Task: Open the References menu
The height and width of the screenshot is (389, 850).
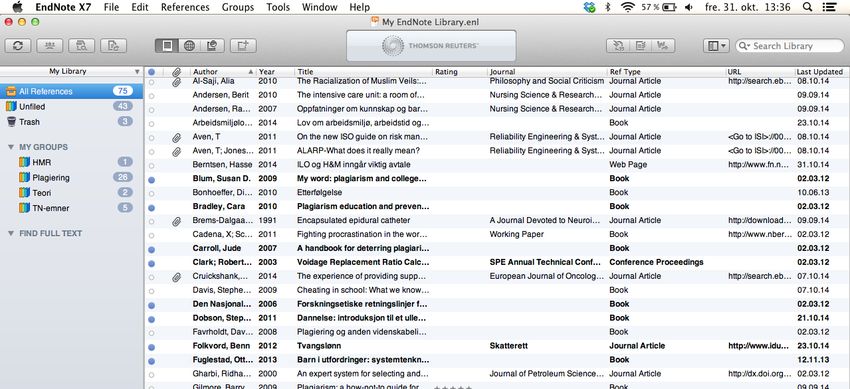Action: (185, 7)
